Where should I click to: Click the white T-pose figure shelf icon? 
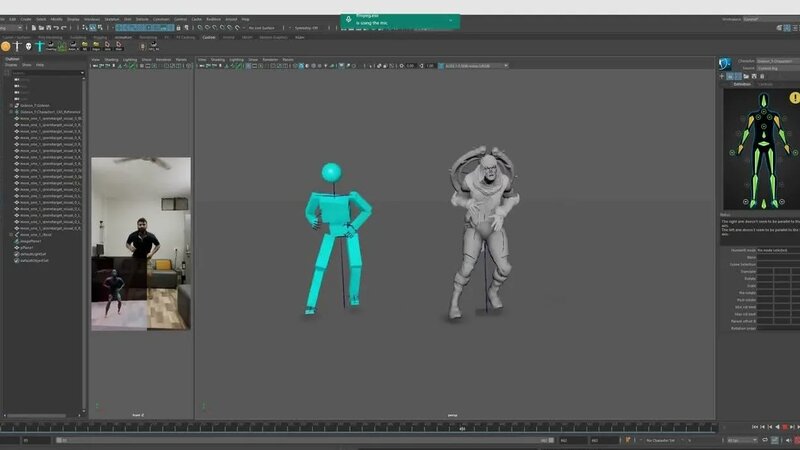point(17,46)
